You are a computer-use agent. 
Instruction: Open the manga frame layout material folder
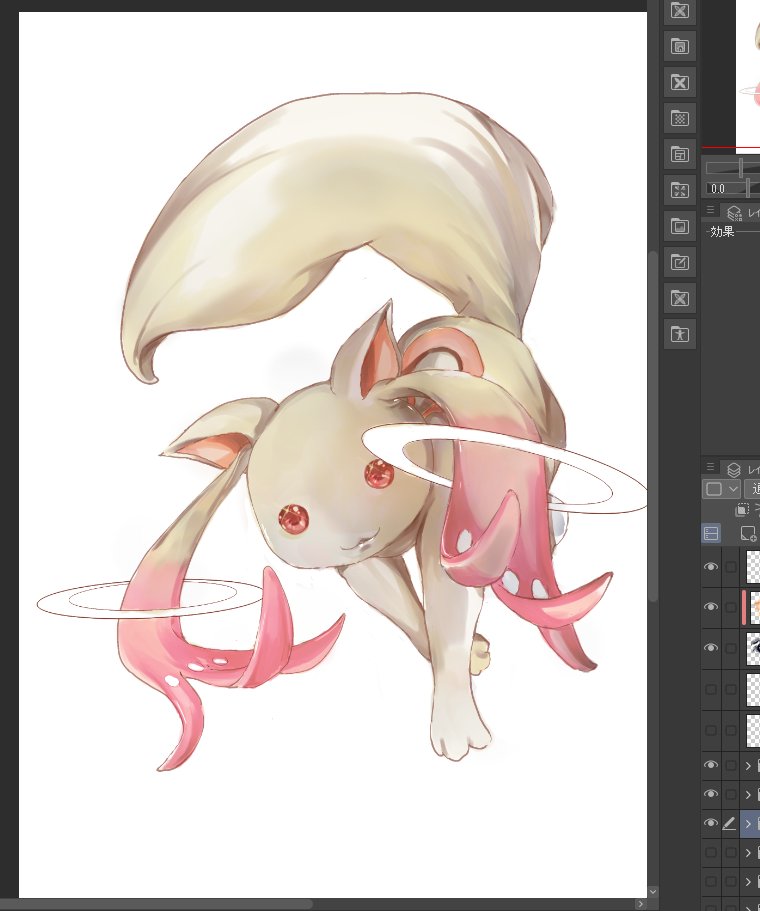tap(680, 154)
